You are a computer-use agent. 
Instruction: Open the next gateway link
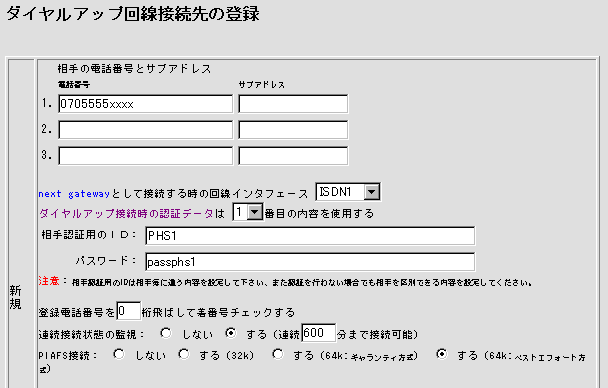[74, 193]
